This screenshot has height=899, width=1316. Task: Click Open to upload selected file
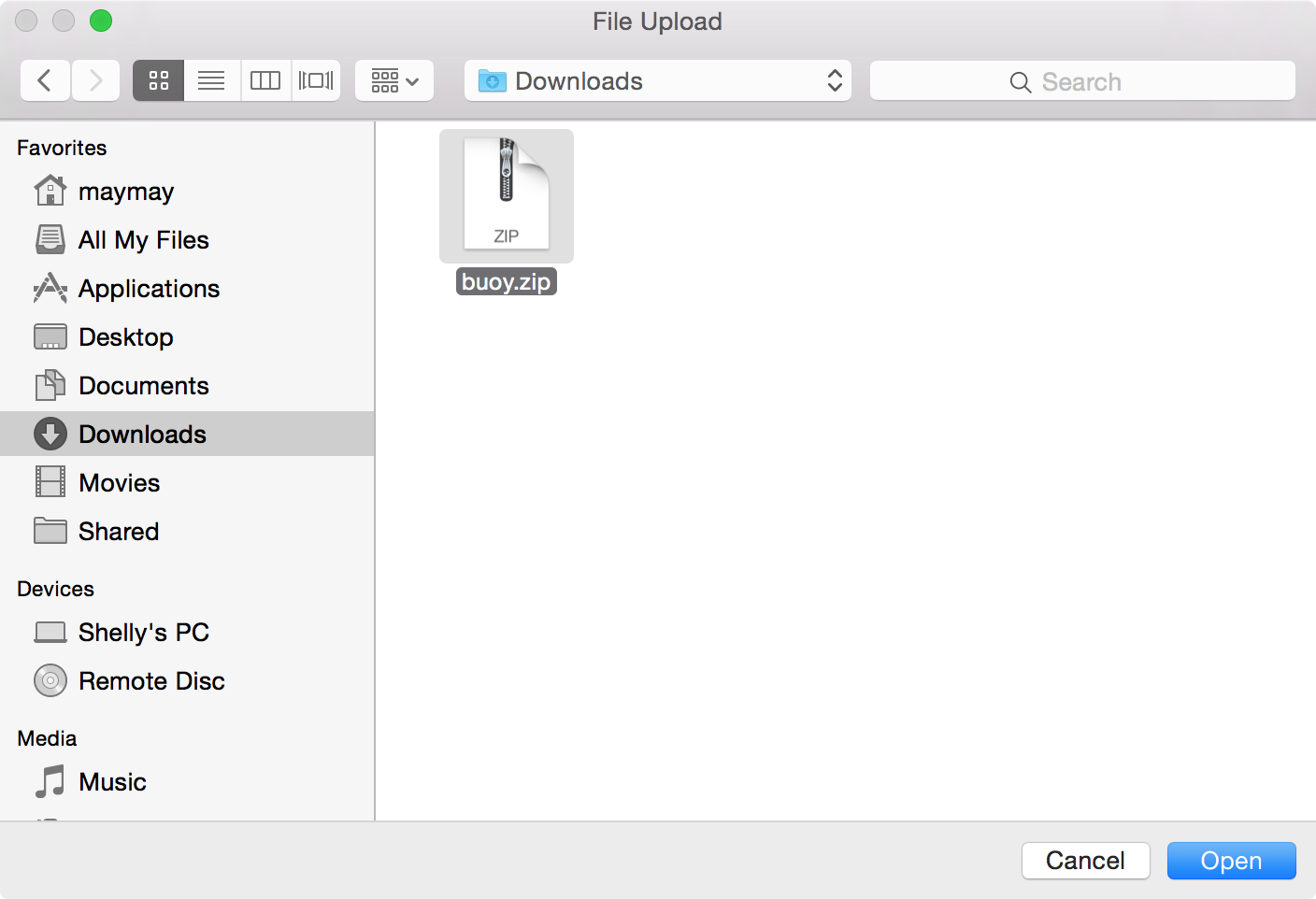click(x=1231, y=861)
